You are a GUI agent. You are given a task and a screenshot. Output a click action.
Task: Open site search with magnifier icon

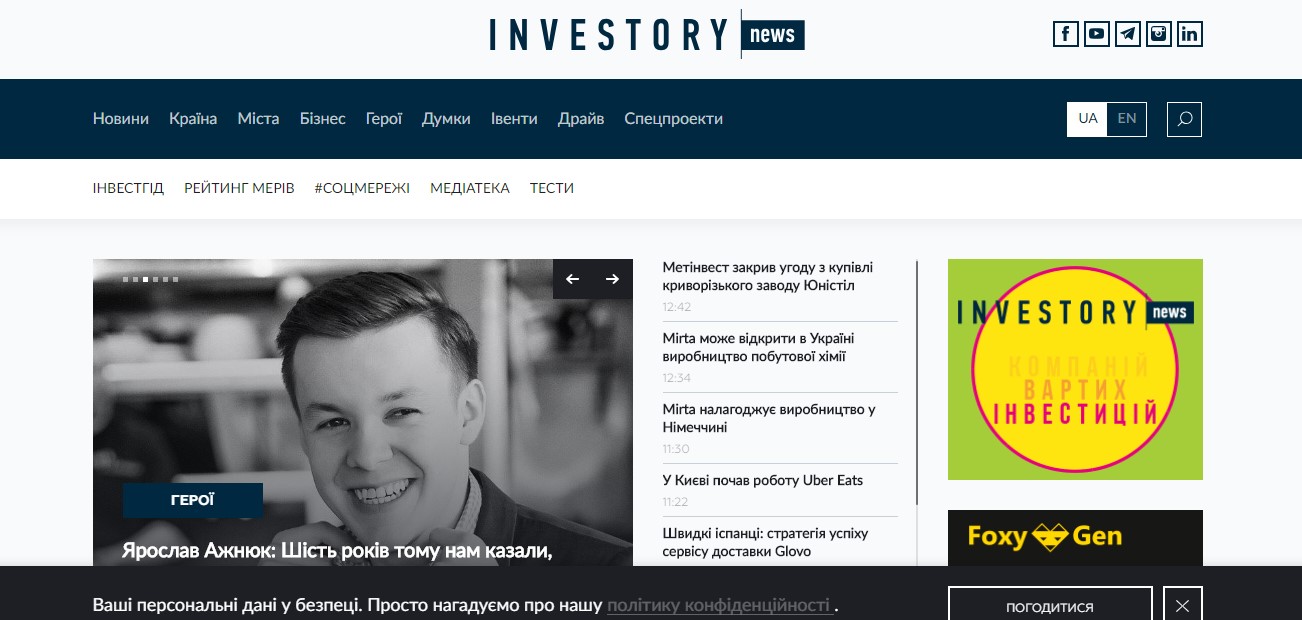1185,119
